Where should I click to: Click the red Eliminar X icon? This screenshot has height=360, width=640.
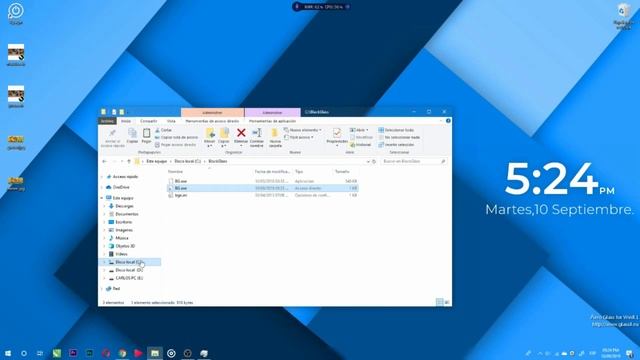(241, 133)
